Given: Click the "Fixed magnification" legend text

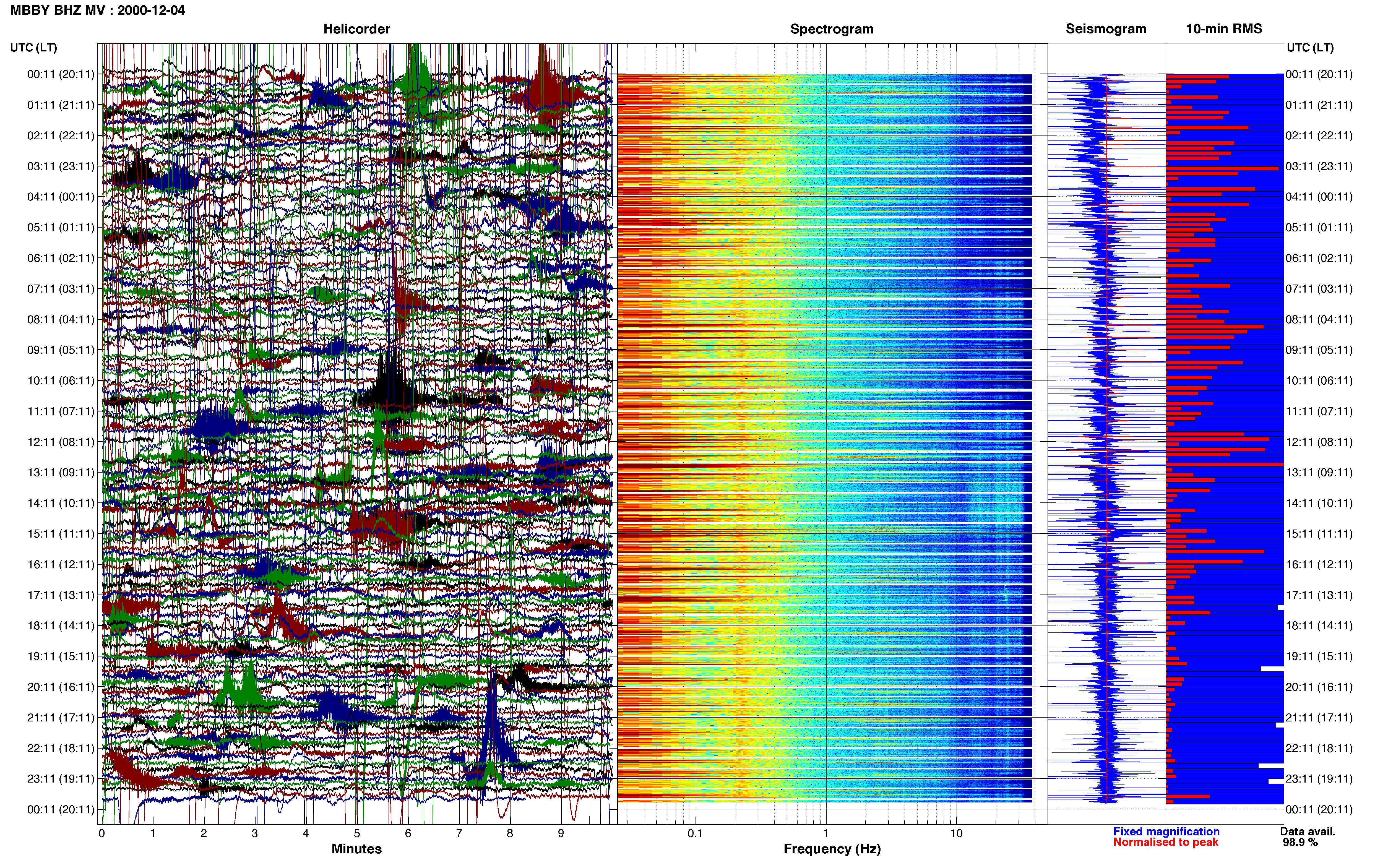Looking at the screenshot, I should pyautogui.click(x=1166, y=831).
